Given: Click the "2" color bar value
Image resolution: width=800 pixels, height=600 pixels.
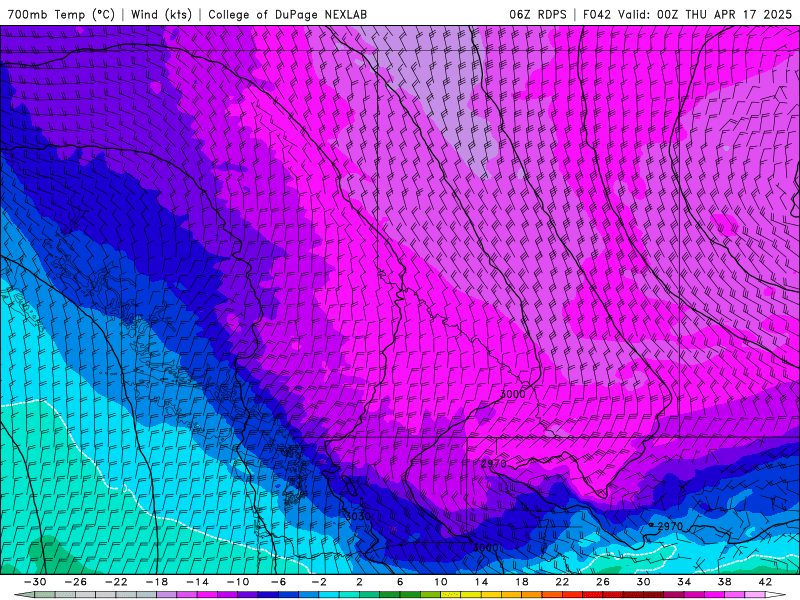Looking at the screenshot, I should (360, 582).
